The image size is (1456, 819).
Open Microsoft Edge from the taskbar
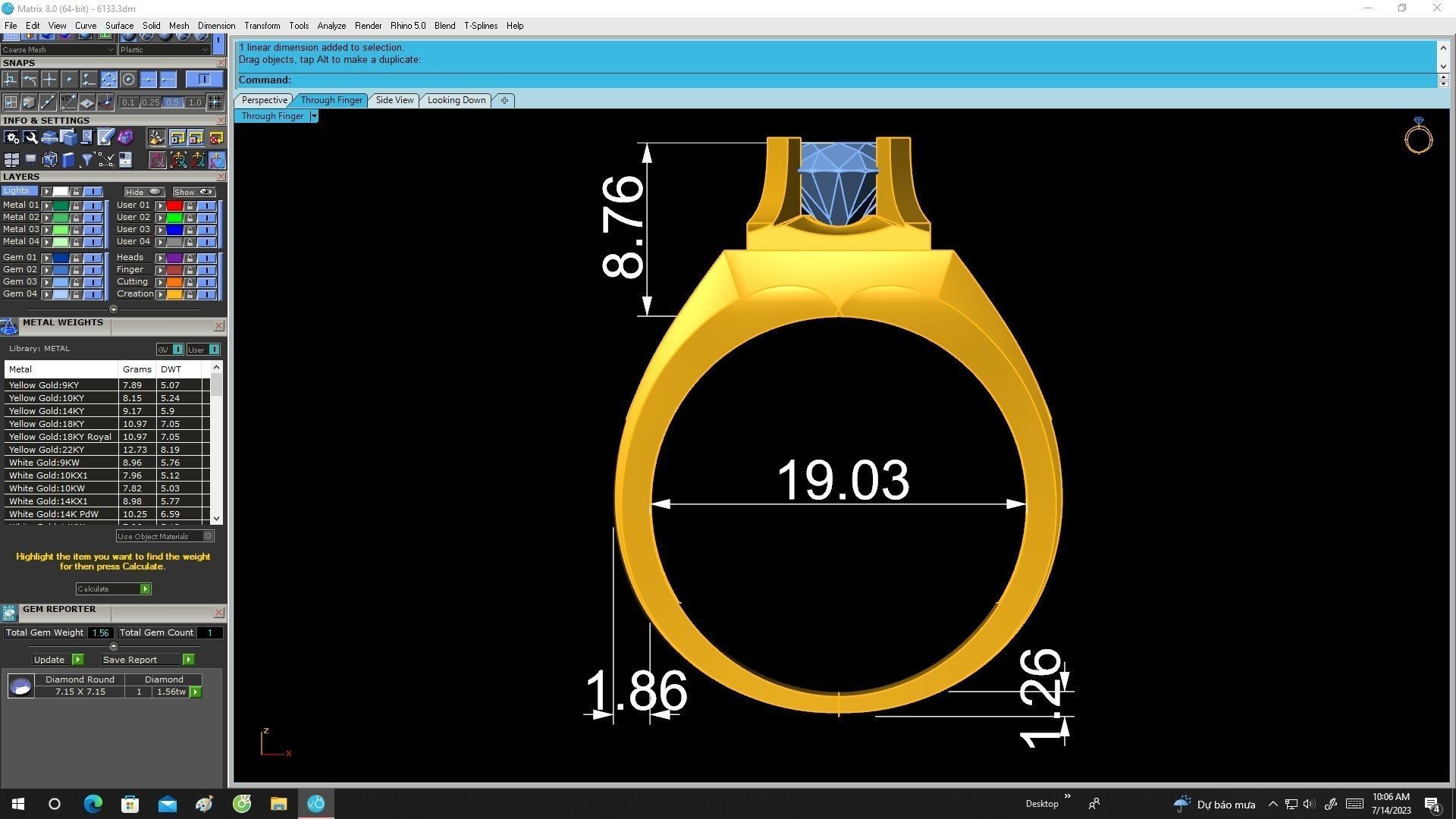[93, 803]
